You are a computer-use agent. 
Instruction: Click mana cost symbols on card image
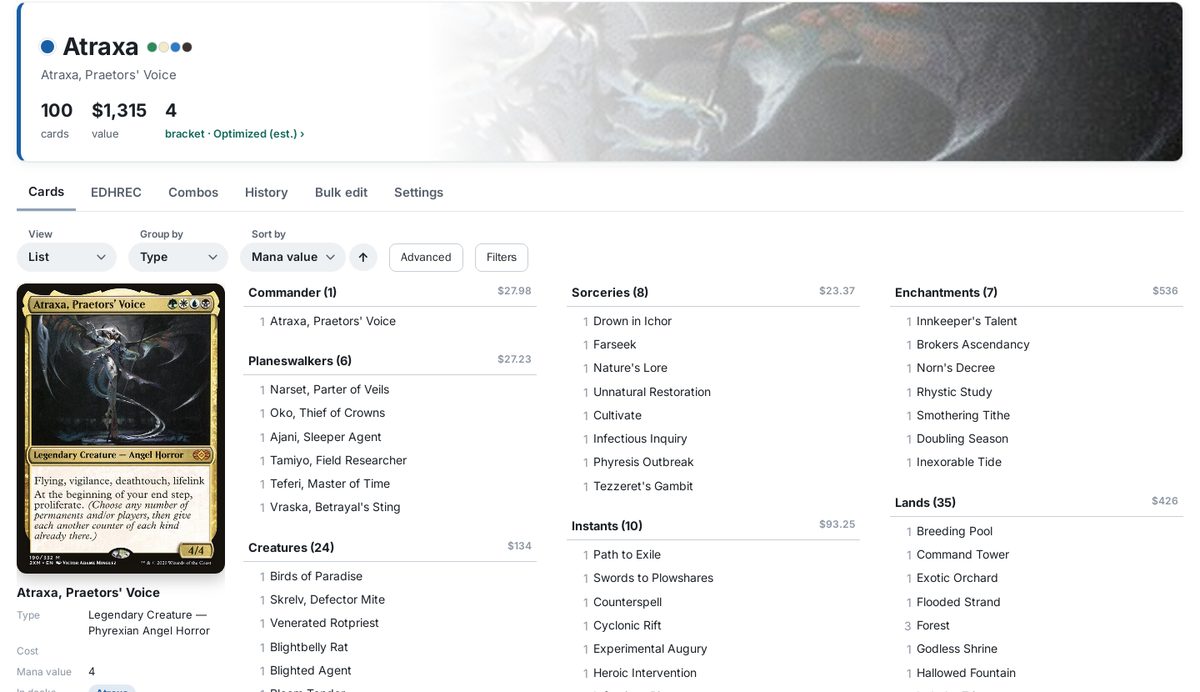(x=191, y=304)
